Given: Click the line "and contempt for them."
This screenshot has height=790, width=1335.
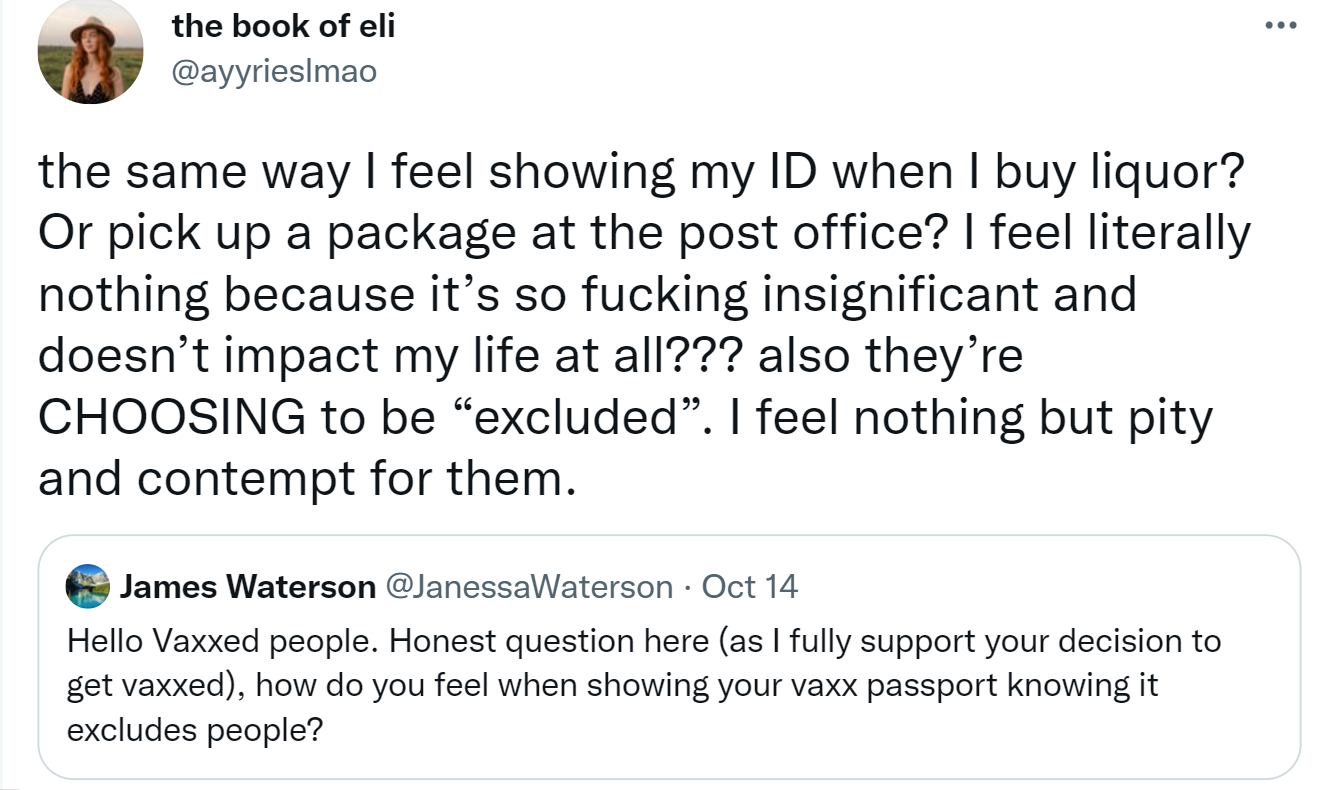Looking at the screenshot, I should click(308, 478).
